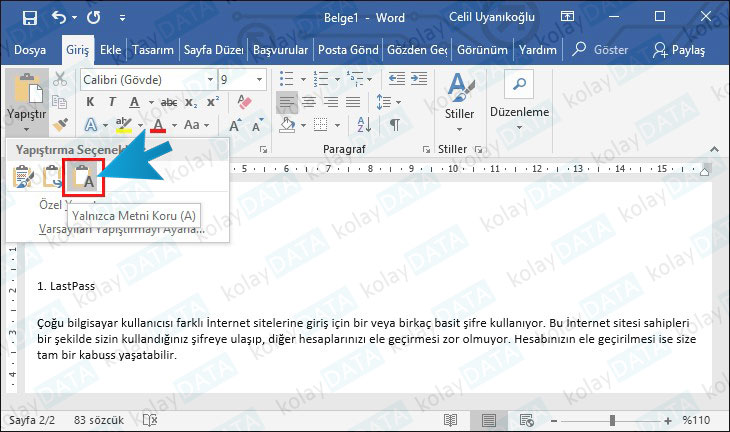Choose Varsayılan Yapıştırmayı Ayarla
The width and height of the screenshot is (730, 432).
122,230
